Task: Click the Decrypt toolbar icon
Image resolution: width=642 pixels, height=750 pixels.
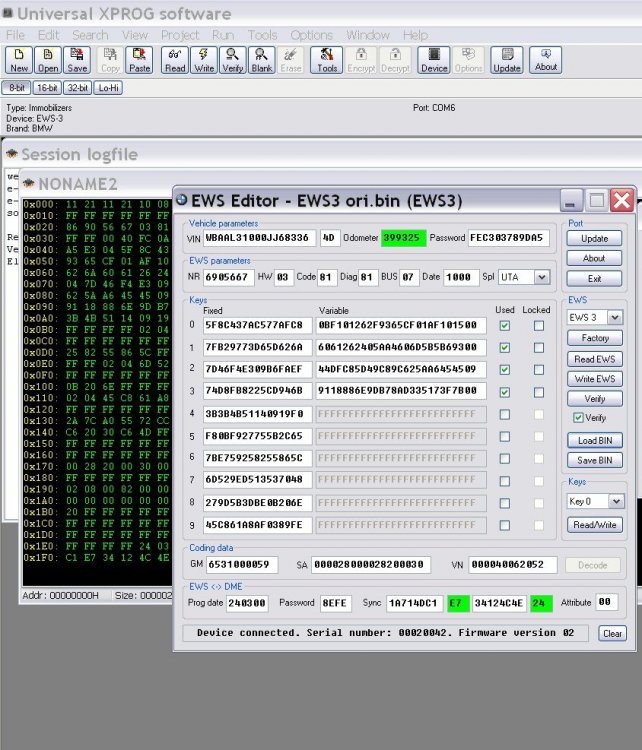Action: (x=395, y=60)
